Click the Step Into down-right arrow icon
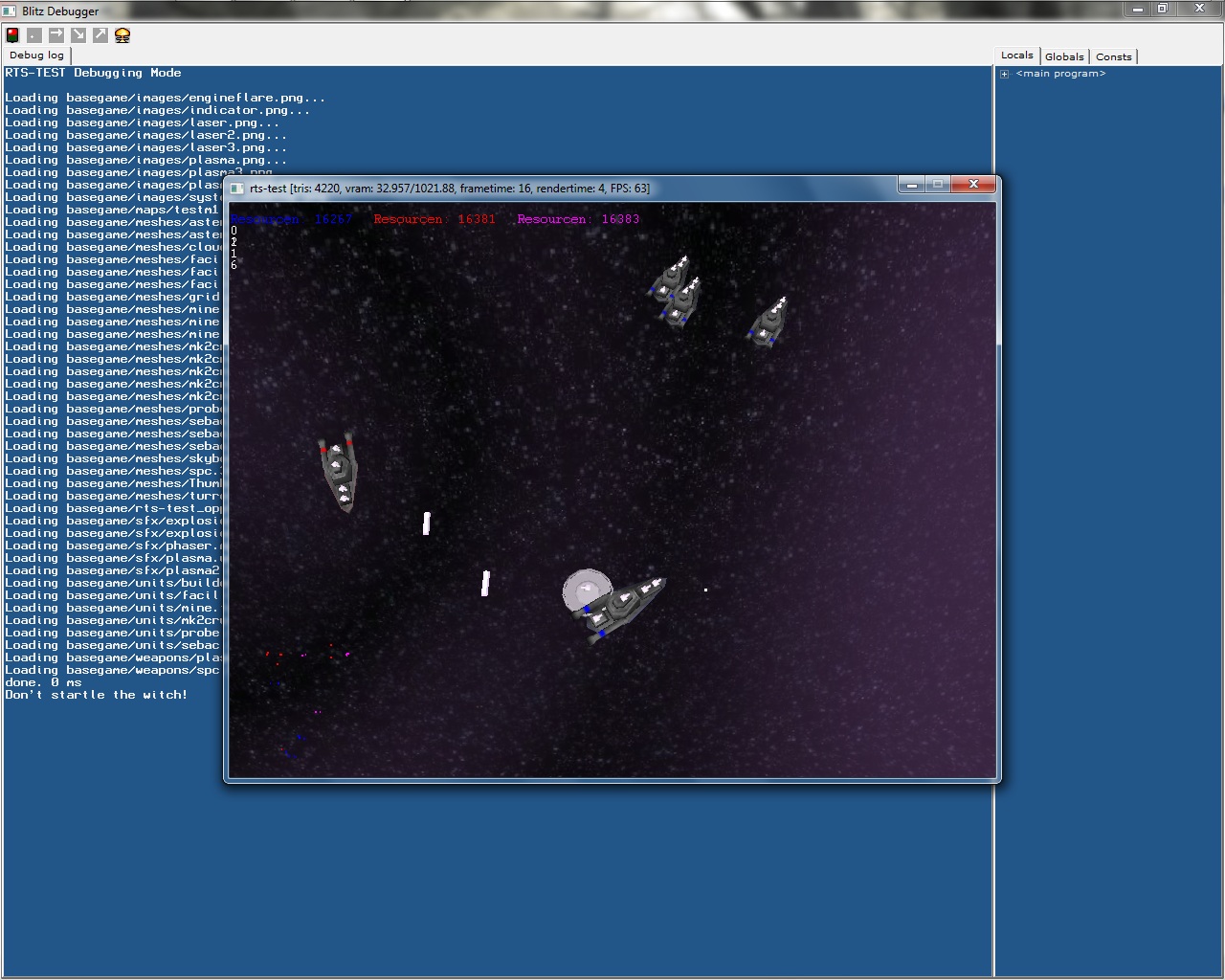Screen dimensions: 1225x980 [78, 35]
